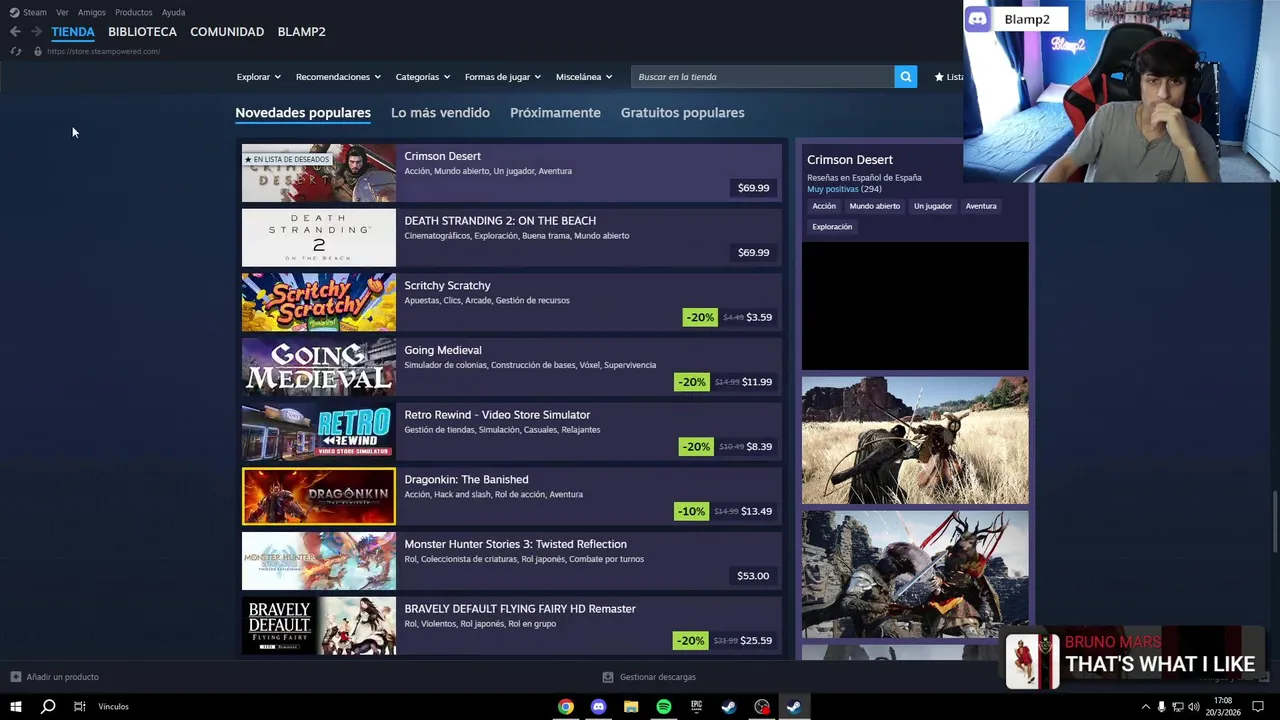The height and width of the screenshot is (720, 1280).
Task: Expand the Categorías dropdown
Action: click(422, 77)
